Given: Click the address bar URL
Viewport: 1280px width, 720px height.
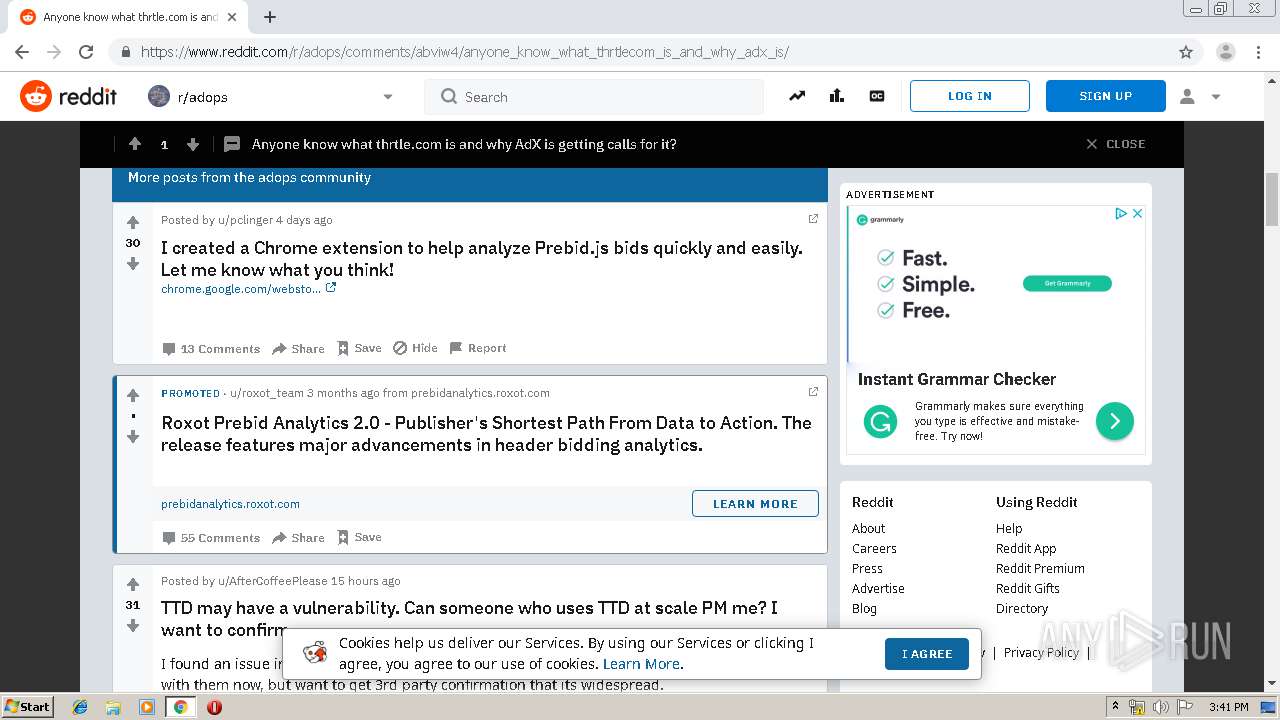Looking at the screenshot, I should pyautogui.click(x=465, y=52).
